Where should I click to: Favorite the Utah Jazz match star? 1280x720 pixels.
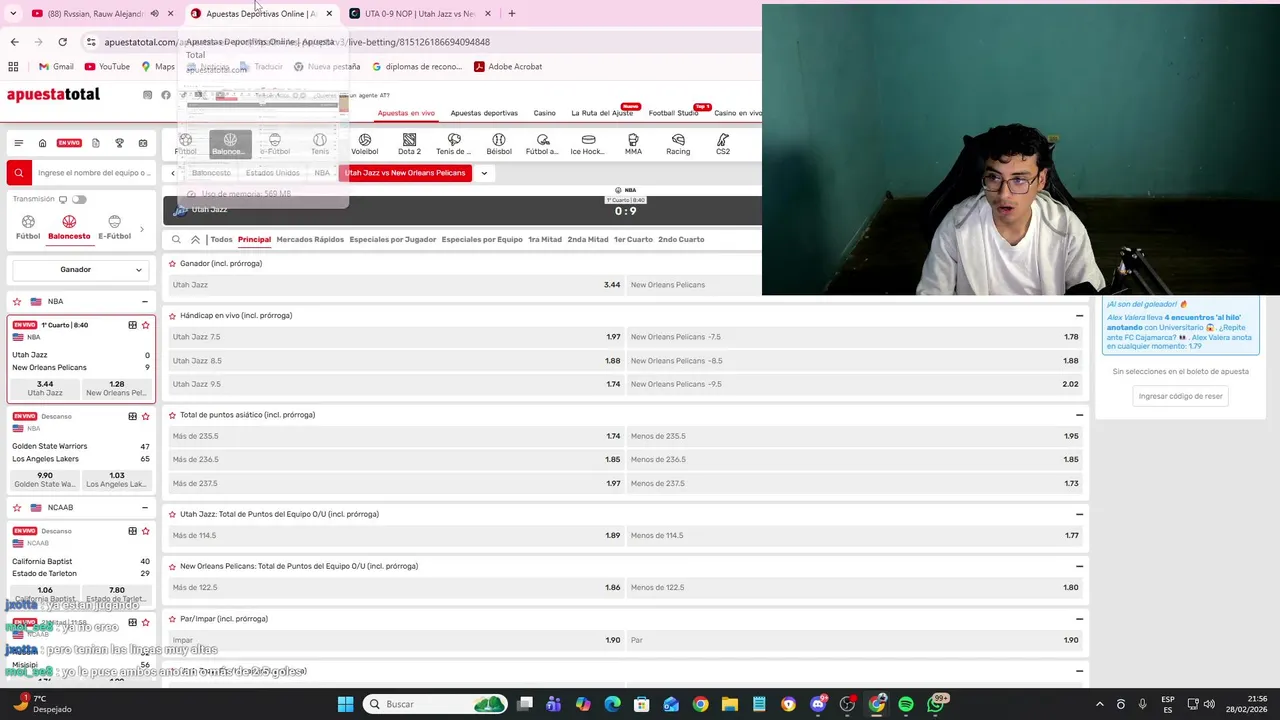point(146,325)
